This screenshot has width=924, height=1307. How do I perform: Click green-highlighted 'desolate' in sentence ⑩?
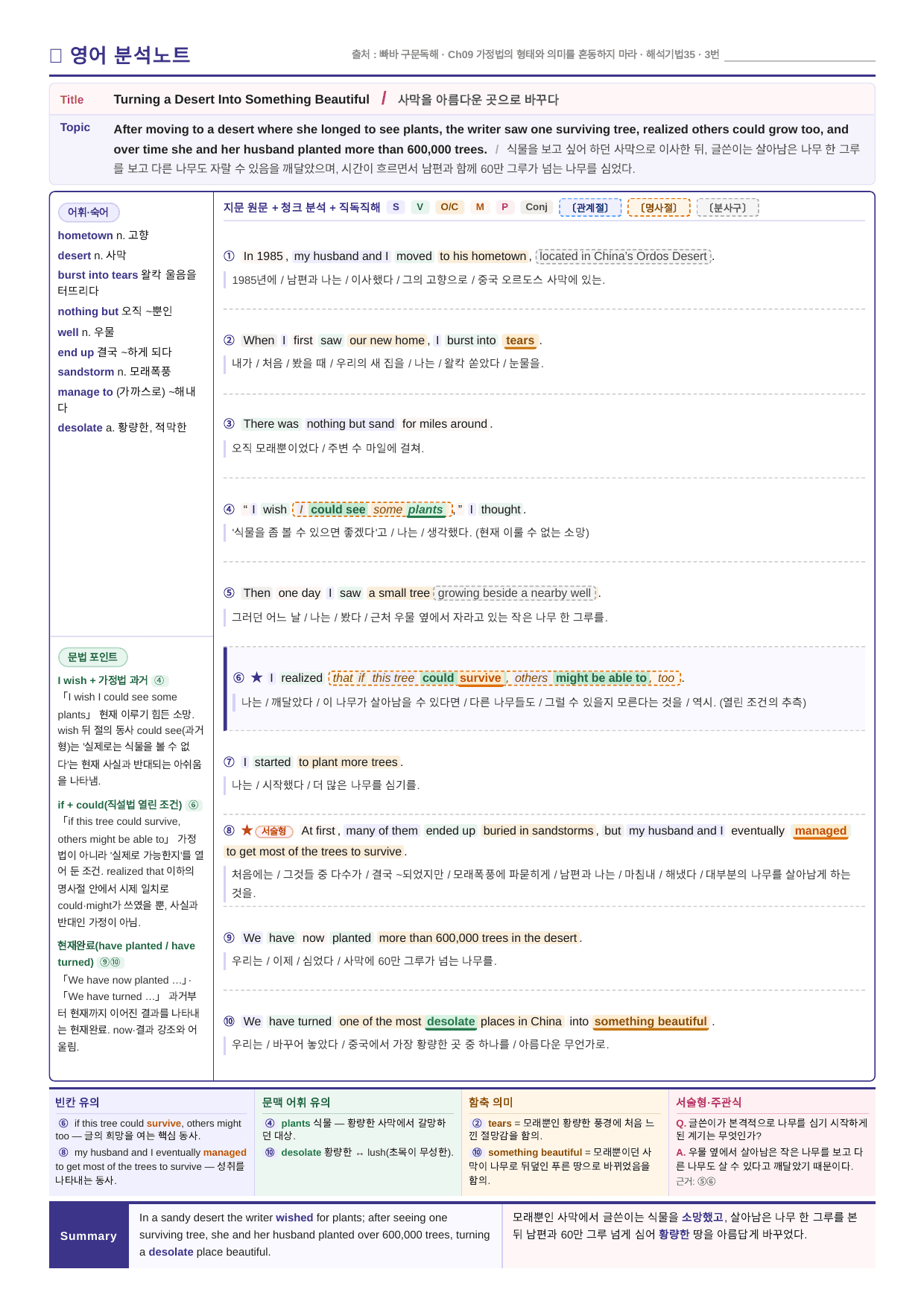point(451,1022)
